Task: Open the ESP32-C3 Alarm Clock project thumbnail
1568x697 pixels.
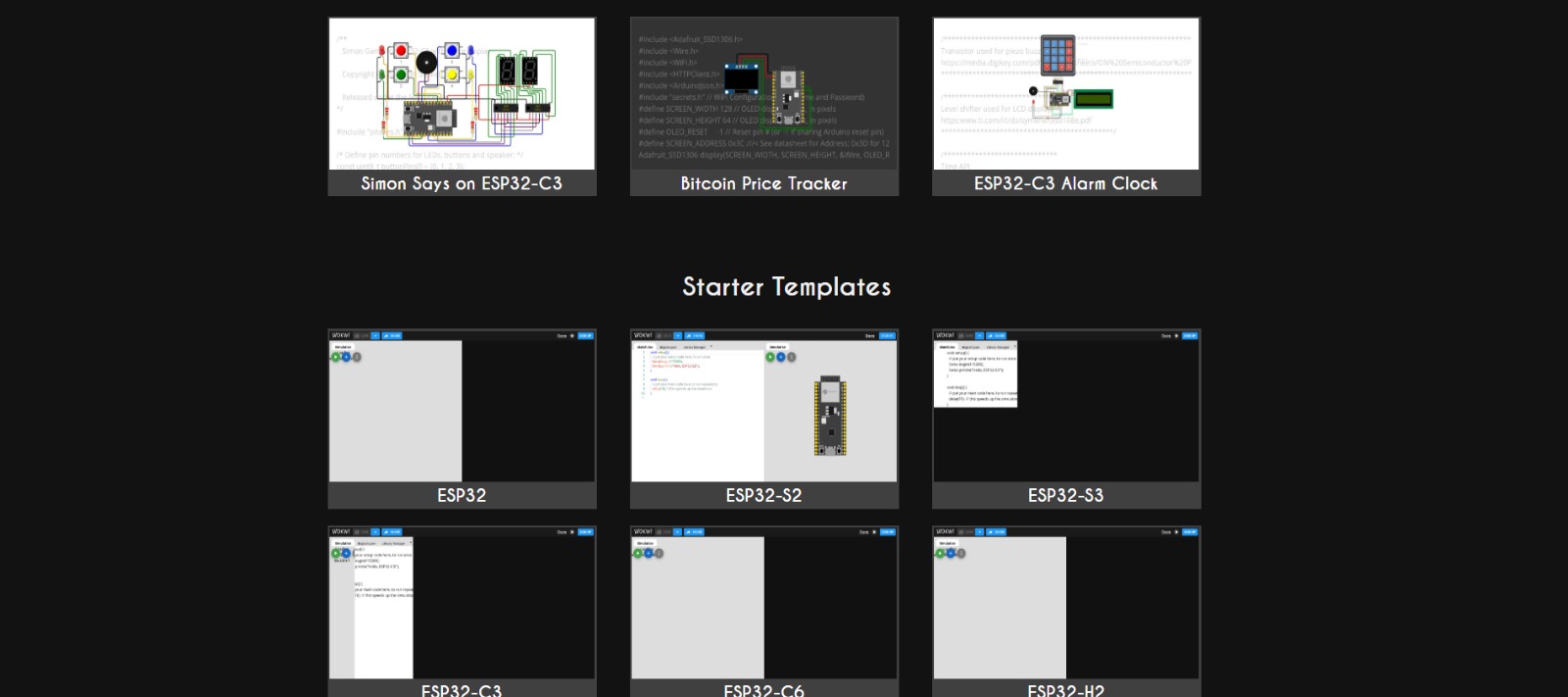Action: pos(1066,94)
